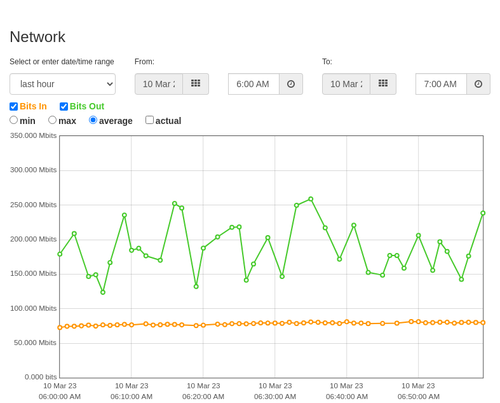Click the highest green Bits Out data point

pos(311,199)
